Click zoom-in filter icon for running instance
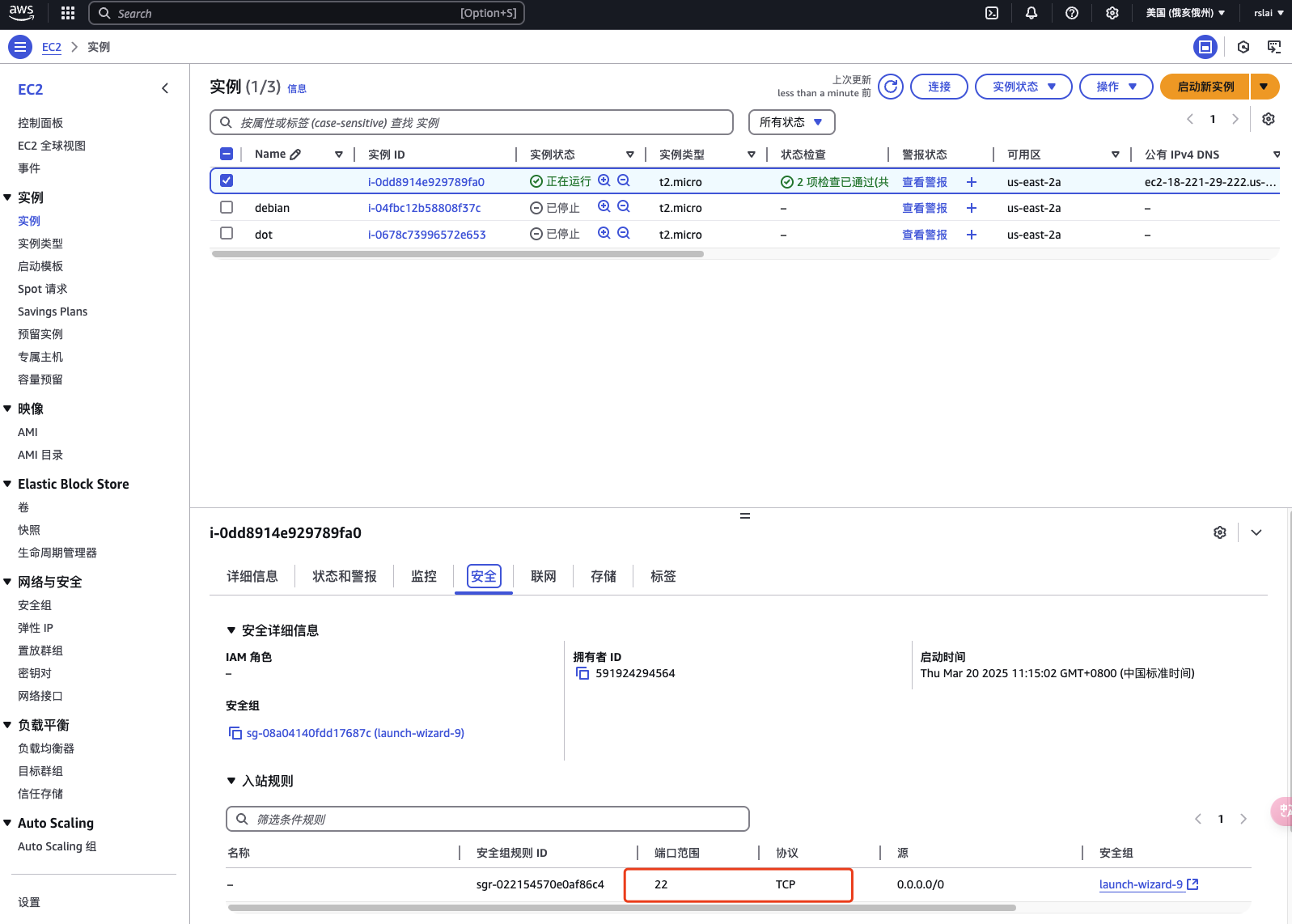Image resolution: width=1292 pixels, height=924 pixels. tap(604, 181)
